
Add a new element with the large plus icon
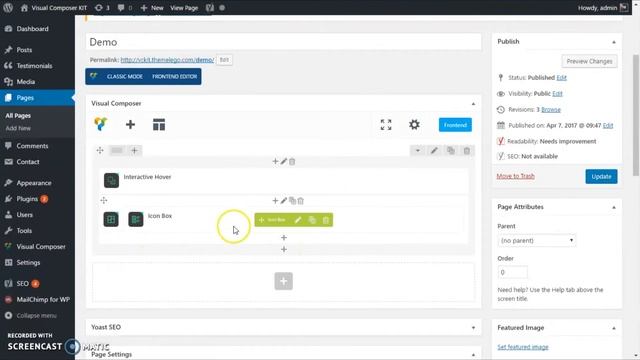[130, 124]
